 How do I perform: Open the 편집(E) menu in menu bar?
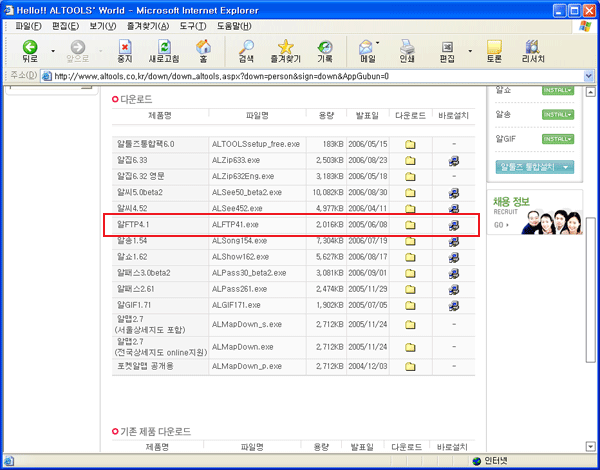pyautogui.click(x=65, y=26)
